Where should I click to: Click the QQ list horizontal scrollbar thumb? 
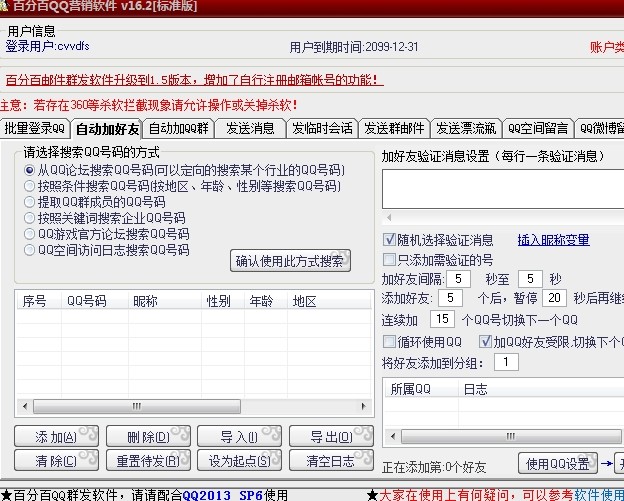[137, 406]
